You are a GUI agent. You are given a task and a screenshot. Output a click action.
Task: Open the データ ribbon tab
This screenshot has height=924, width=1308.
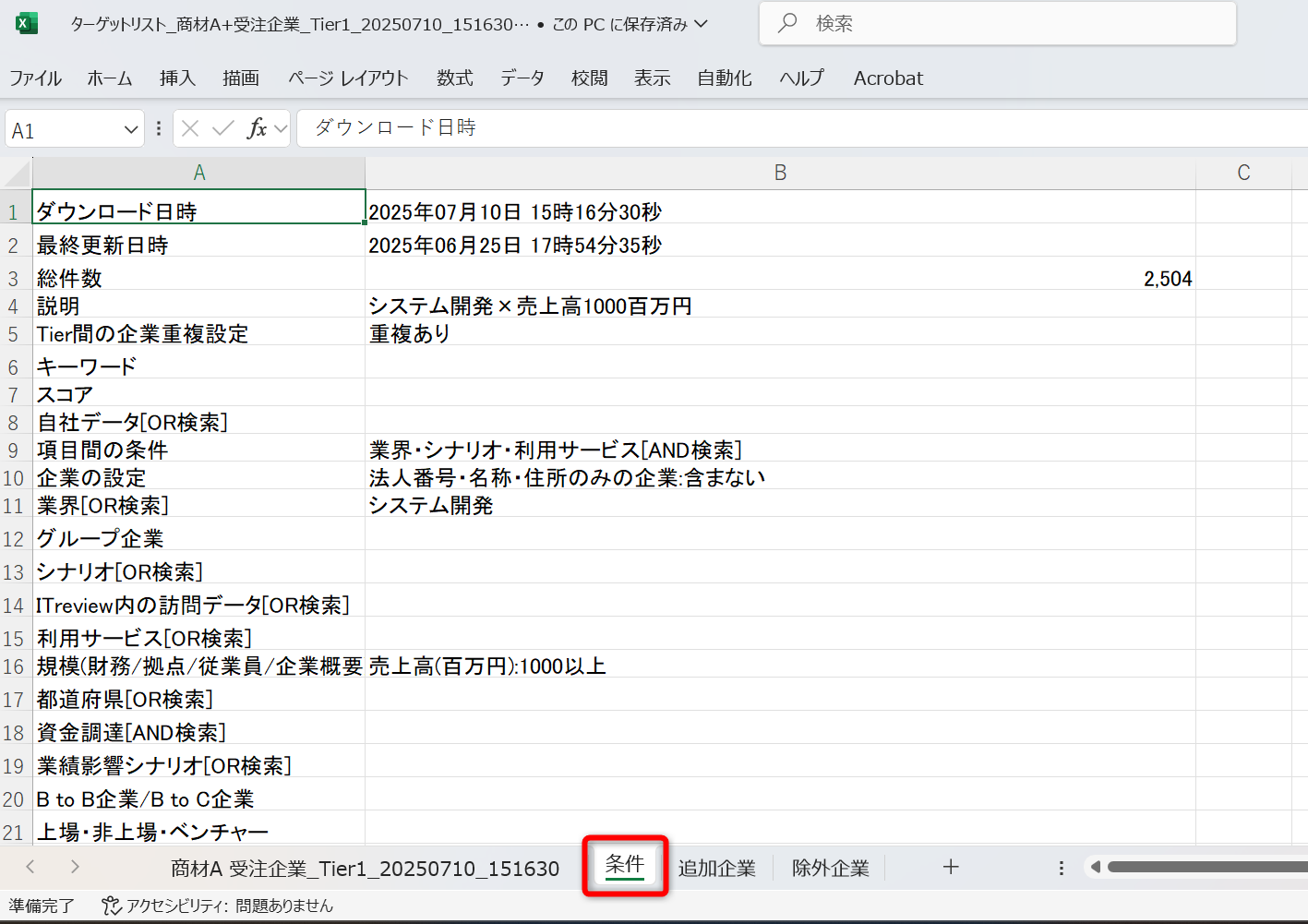pyautogui.click(x=522, y=78)
